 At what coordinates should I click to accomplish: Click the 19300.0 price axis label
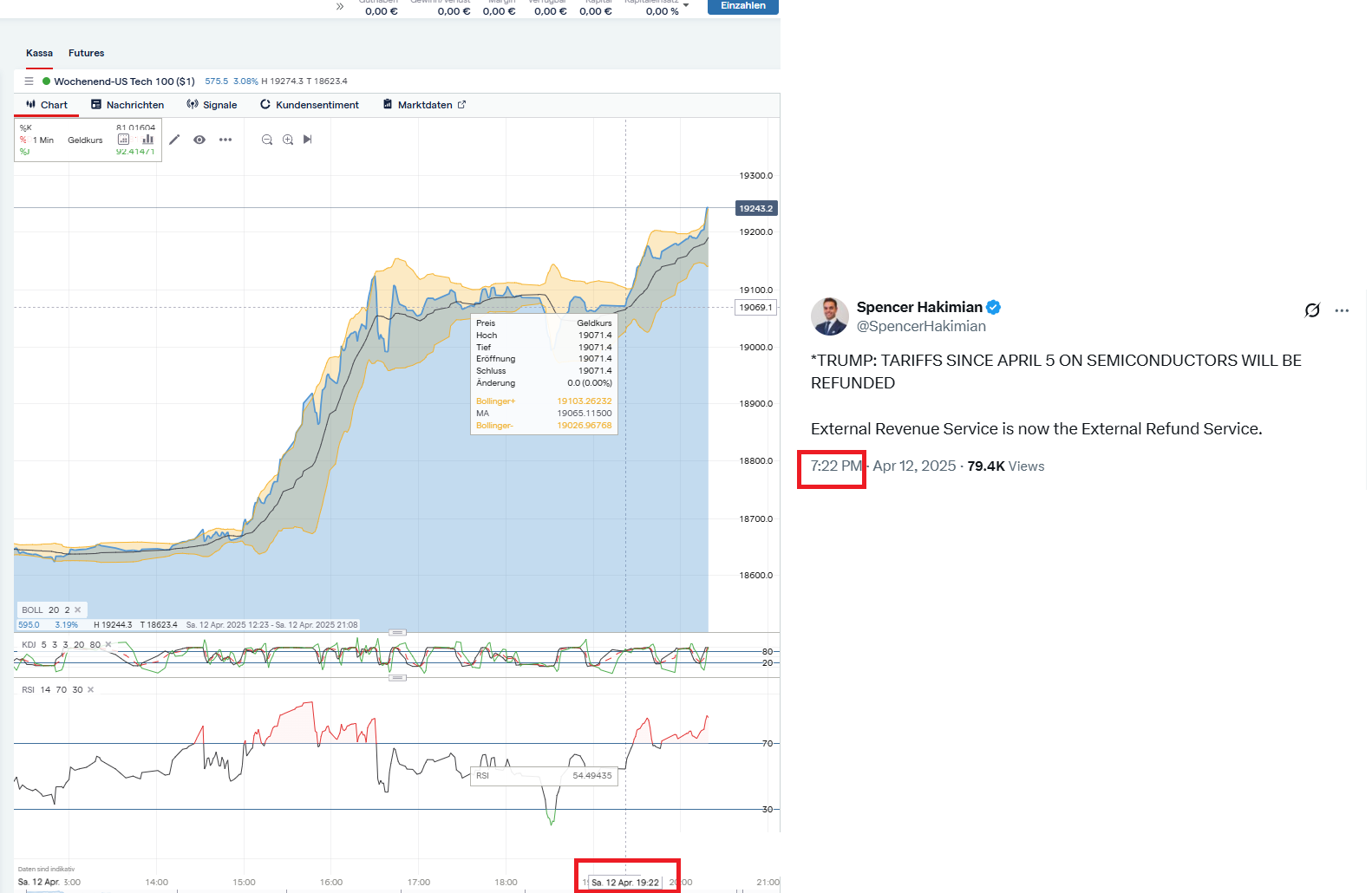755,176
